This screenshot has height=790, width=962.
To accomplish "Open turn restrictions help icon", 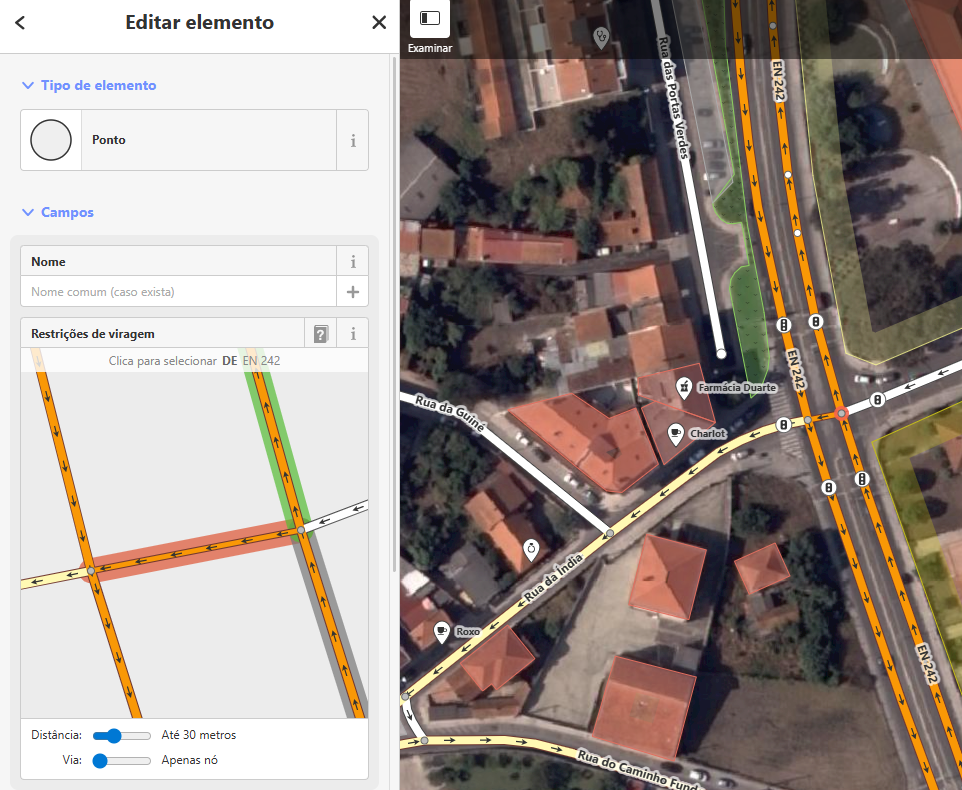I will coord(320,334).
